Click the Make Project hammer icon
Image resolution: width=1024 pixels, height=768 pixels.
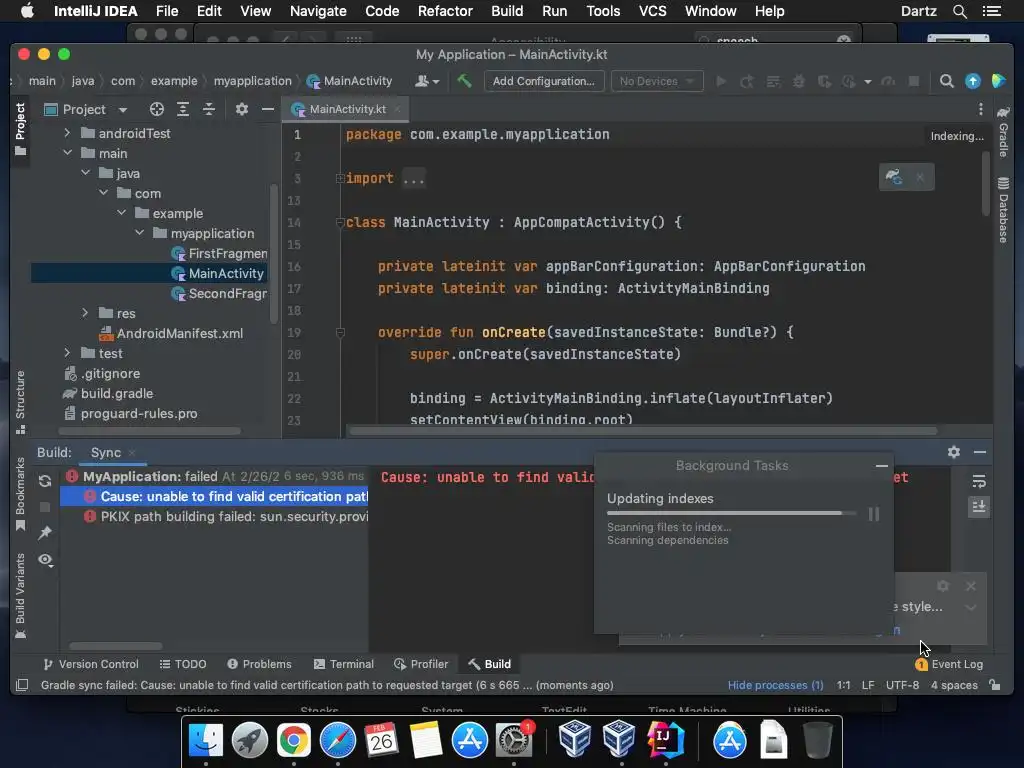pyautogui.click(x=464, y=81)
